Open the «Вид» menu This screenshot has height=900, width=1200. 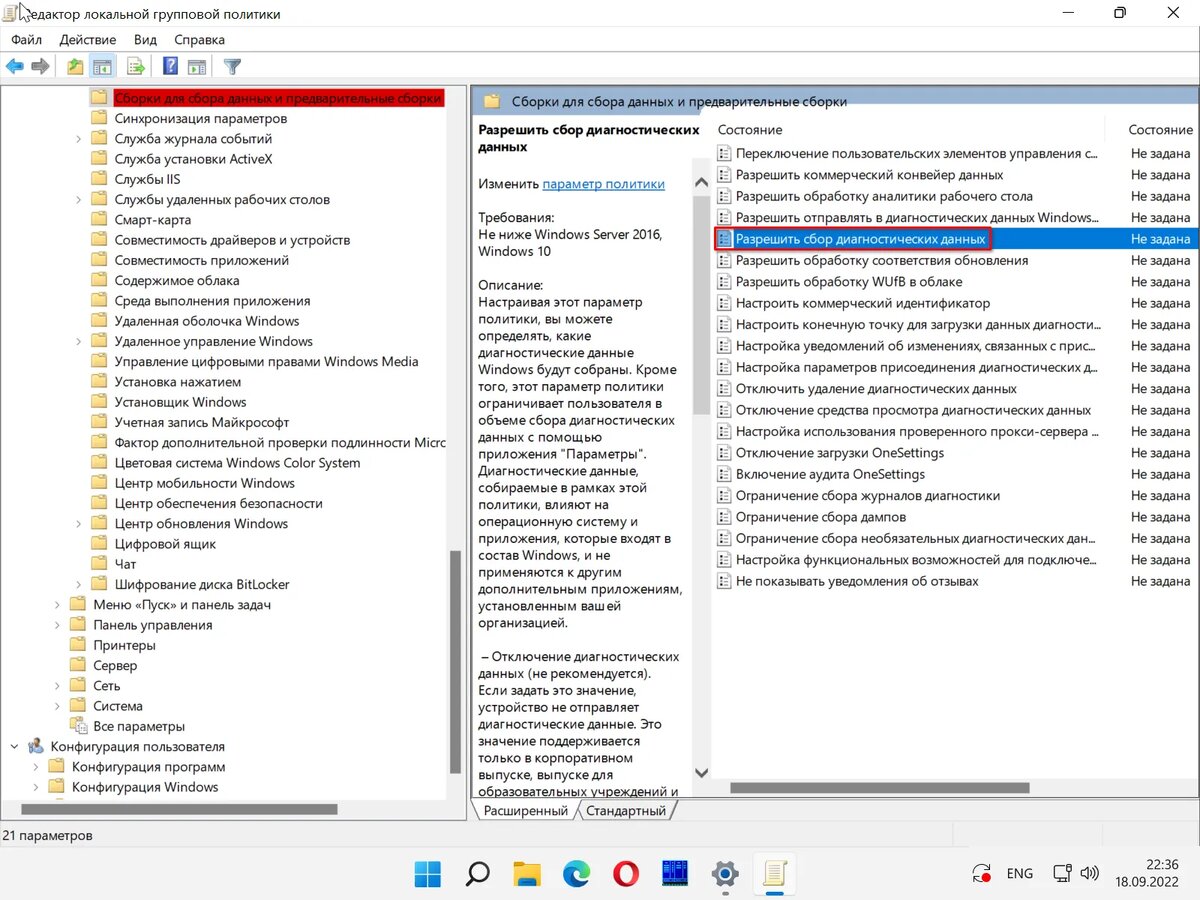(x=146, y=40)
